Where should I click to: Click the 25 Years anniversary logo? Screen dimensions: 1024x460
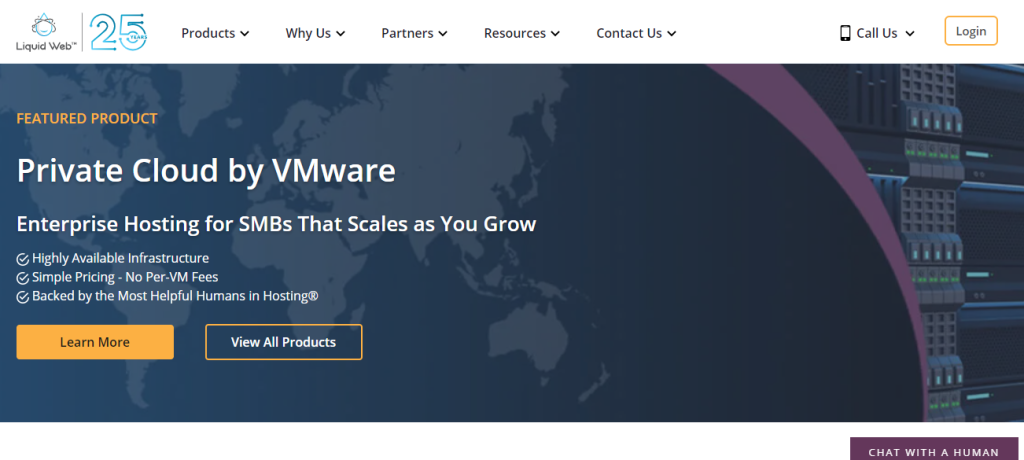118,32
